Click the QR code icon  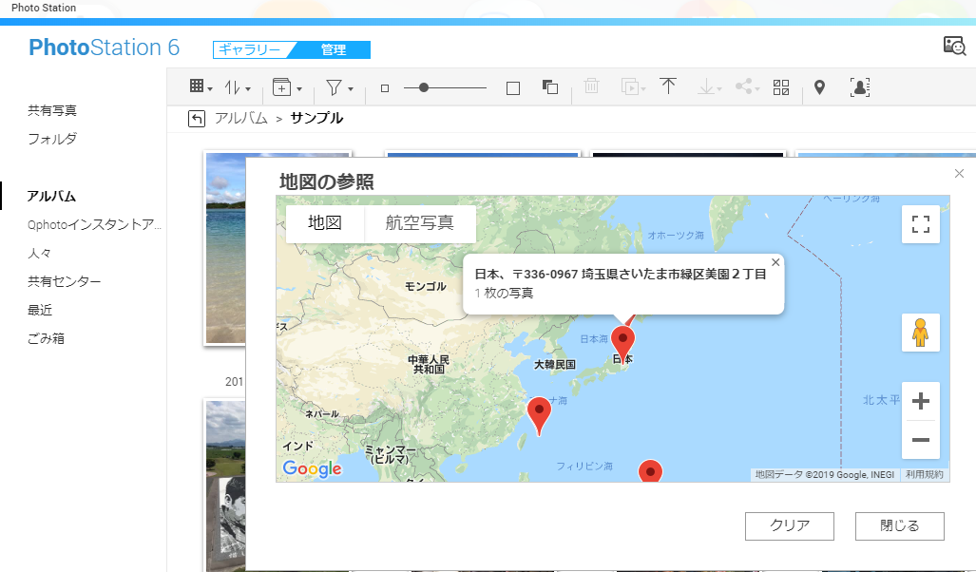pos(781,88)
